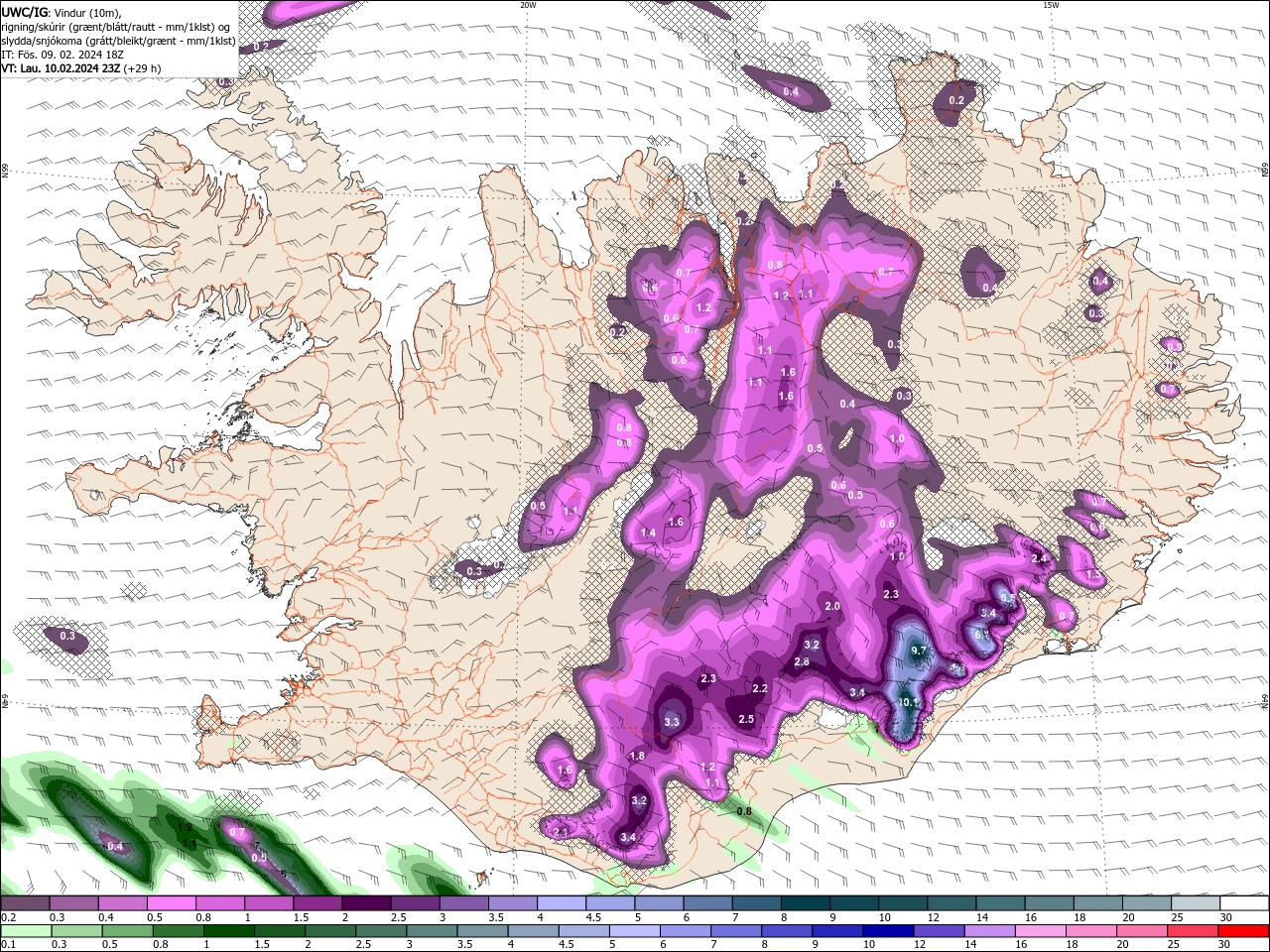The image size is (1270, 952).
Task: Click the legend line 'slydda/snjókoma (grátt/bleikt/grænt - mm/1klst)'
Action: (119, 41)
